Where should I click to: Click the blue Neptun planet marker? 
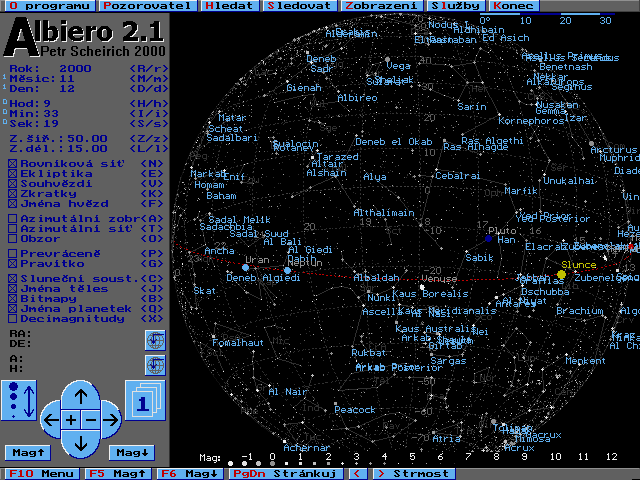287,271
